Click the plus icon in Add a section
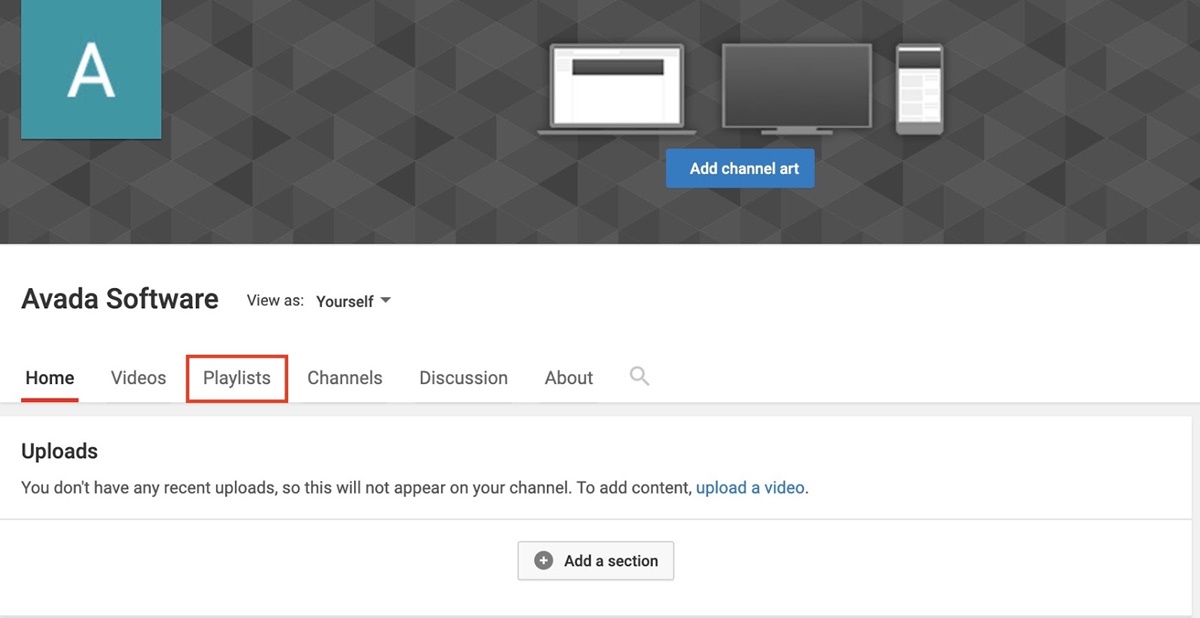 coord(544,561)
